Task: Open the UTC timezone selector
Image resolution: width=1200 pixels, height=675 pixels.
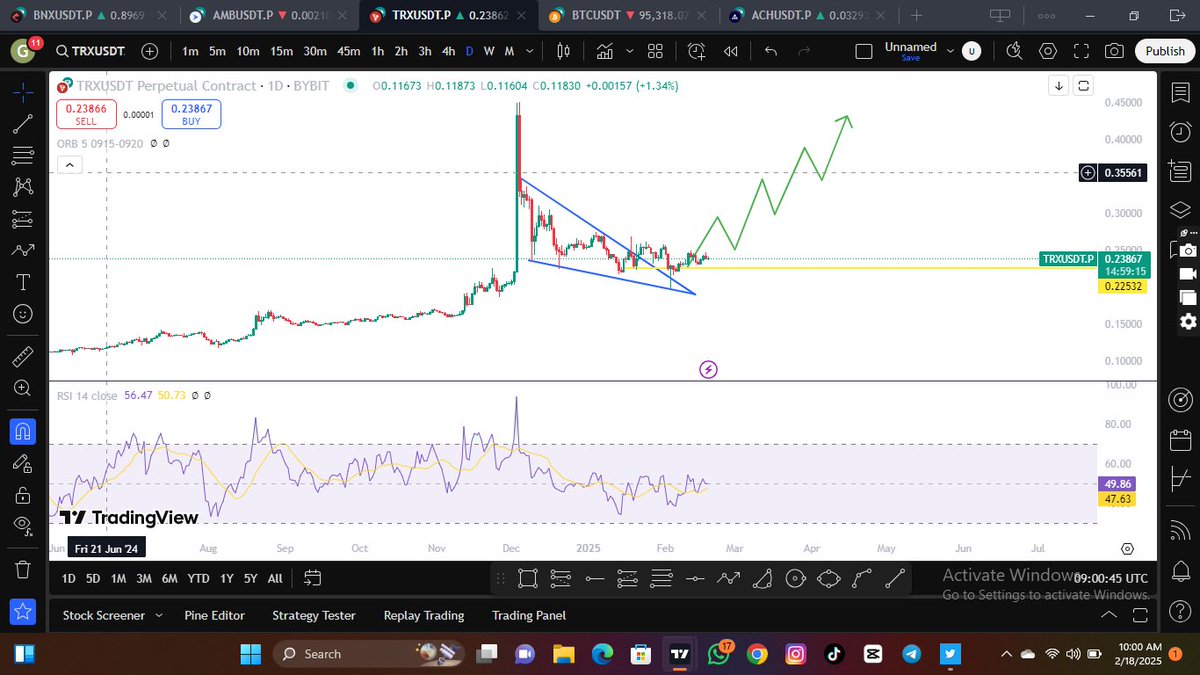Action: [x=1111, y=578]
